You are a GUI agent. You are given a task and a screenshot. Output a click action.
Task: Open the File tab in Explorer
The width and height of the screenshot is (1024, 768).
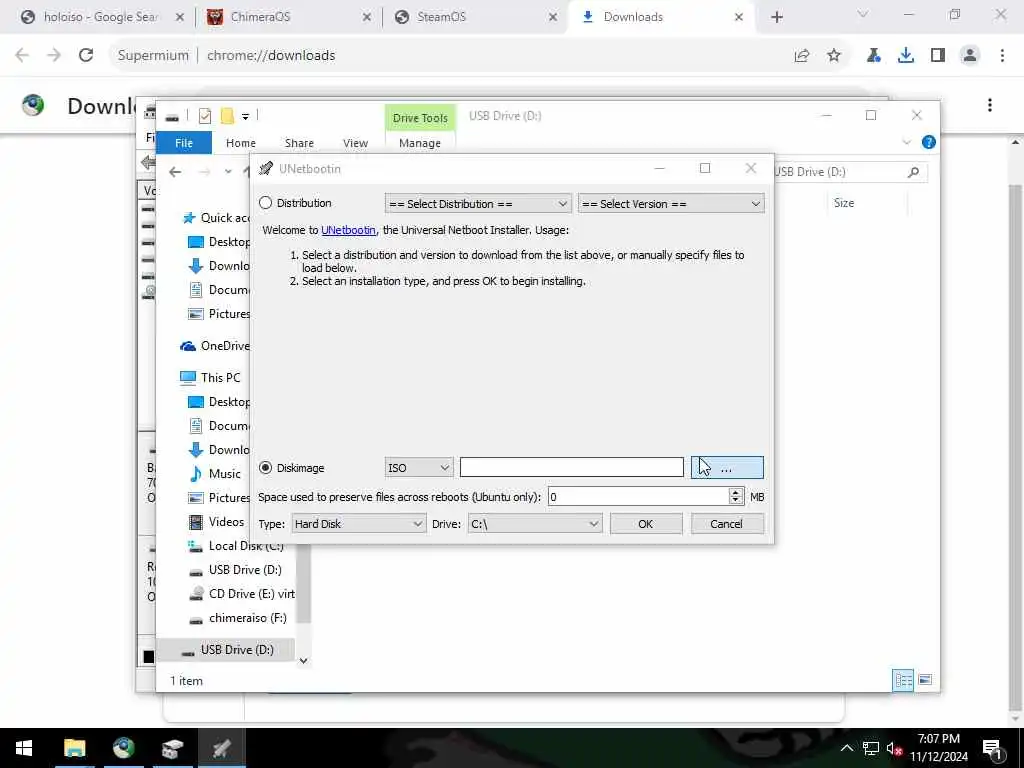(x=184, y=142)
